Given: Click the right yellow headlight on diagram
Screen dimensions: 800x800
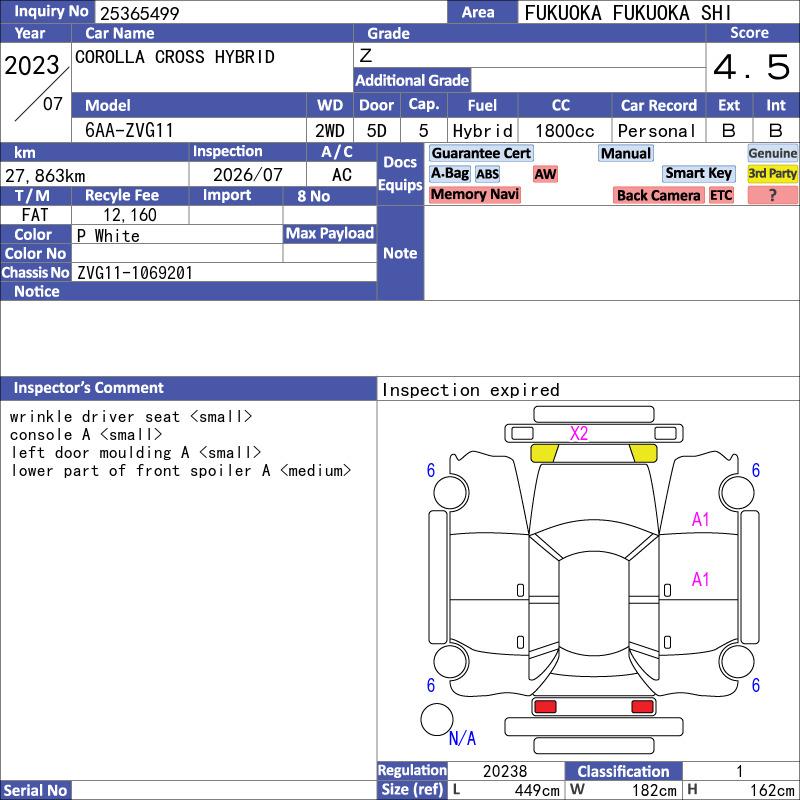Looking at the screenshot, I should pos(642,452).
